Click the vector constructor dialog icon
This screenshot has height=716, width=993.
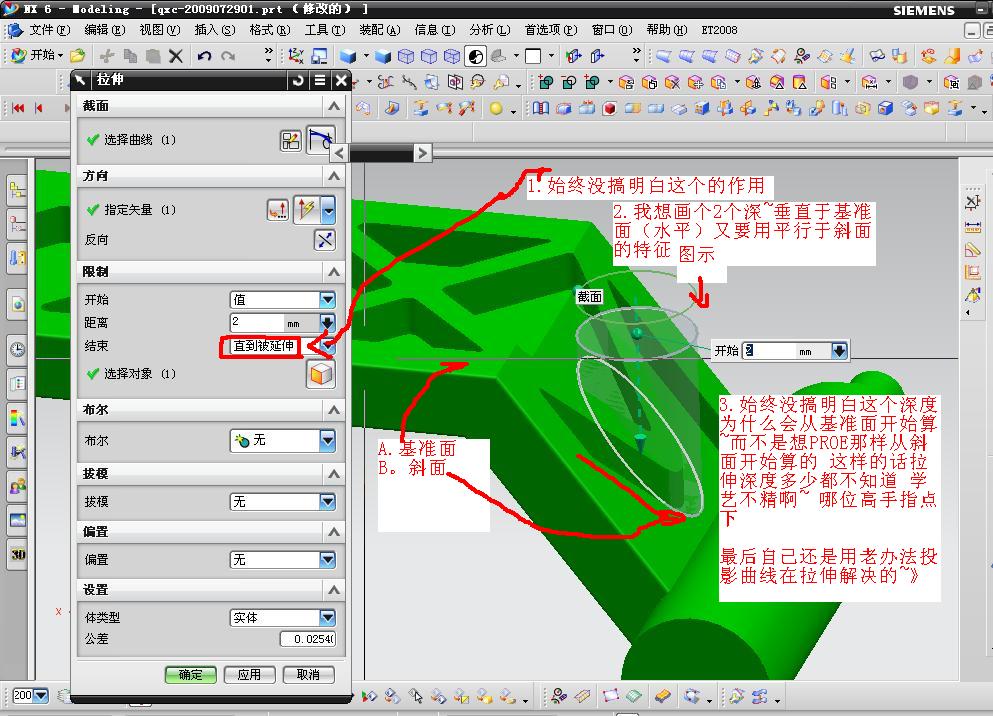click(x=277, y=210)
